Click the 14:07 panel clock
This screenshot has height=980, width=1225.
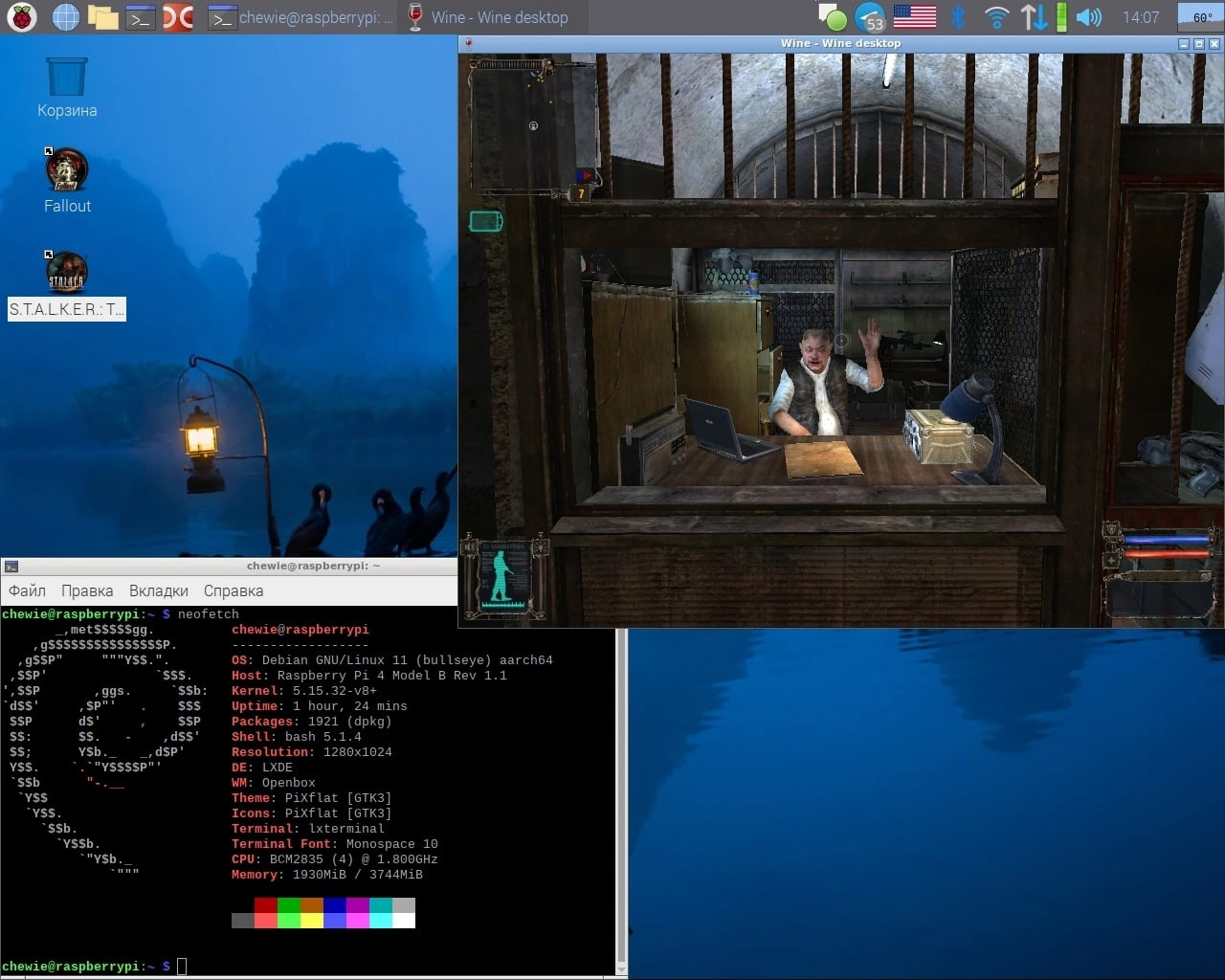[1141, 16]
